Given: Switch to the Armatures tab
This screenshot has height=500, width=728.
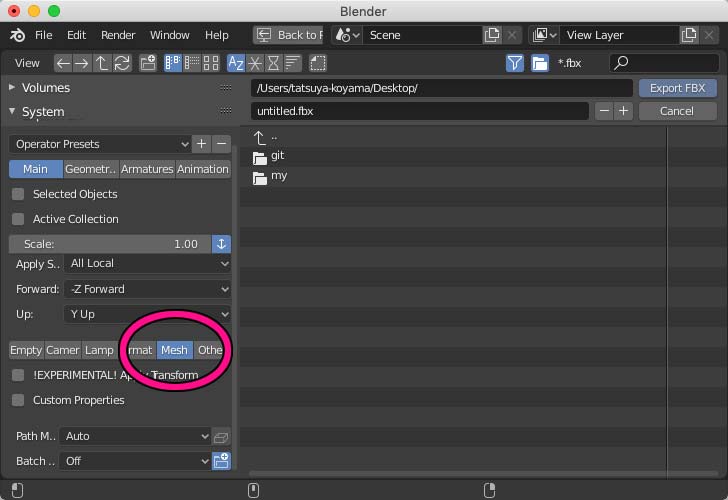Looking at the screenshot, I should pos(147,169).
